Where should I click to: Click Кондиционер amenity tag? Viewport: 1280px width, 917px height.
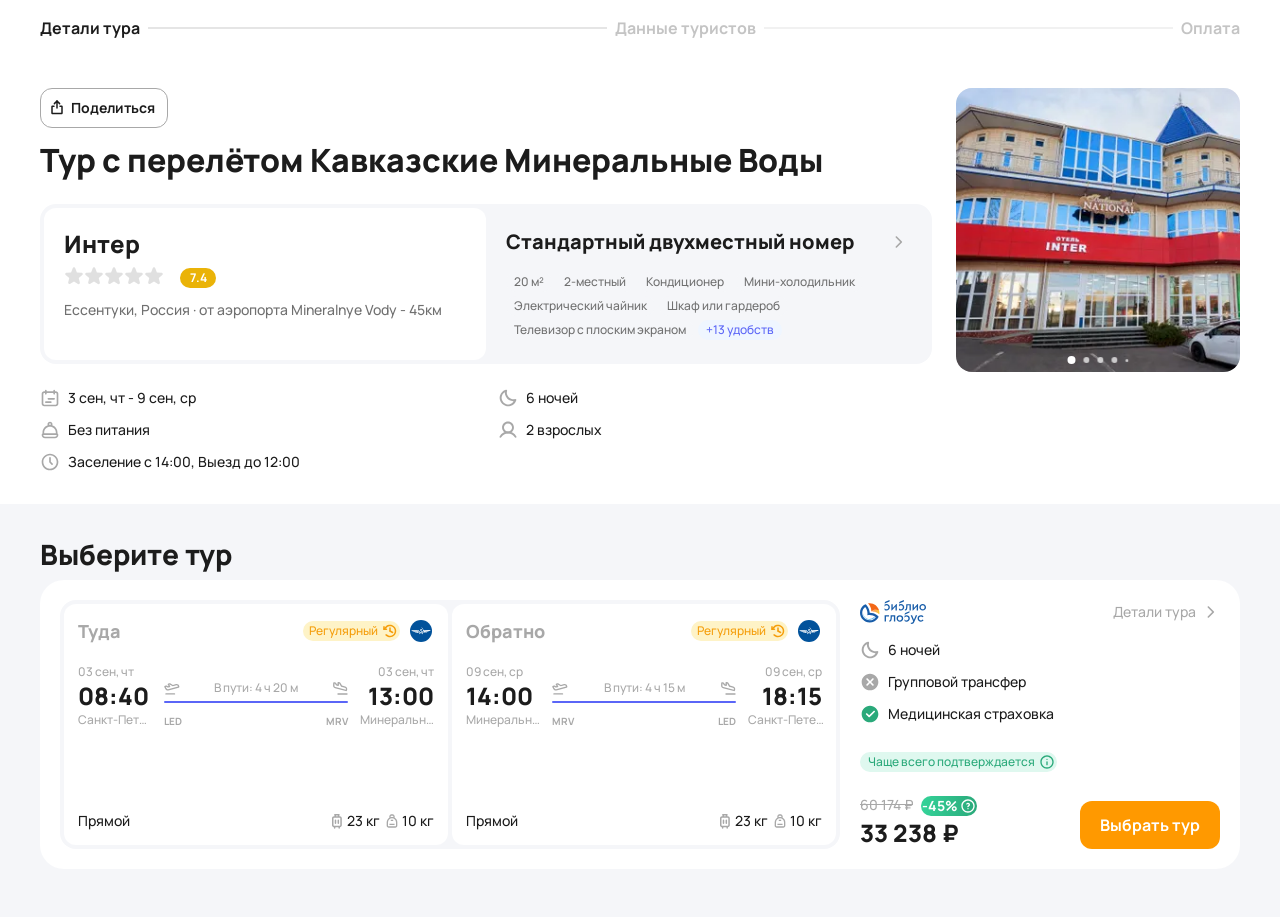coord(685,282)
